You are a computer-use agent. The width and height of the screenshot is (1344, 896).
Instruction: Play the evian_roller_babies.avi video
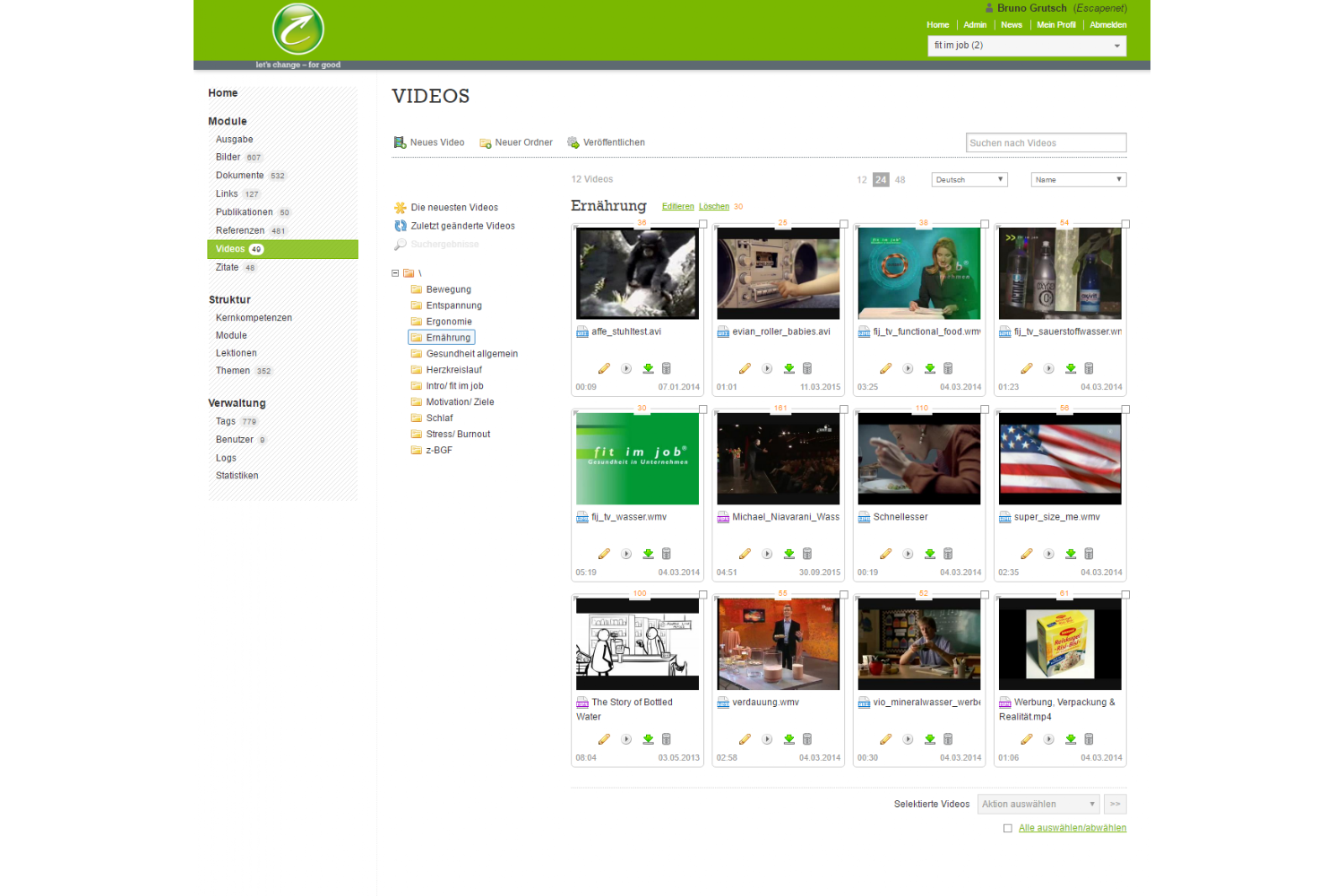tap(767, 368)
